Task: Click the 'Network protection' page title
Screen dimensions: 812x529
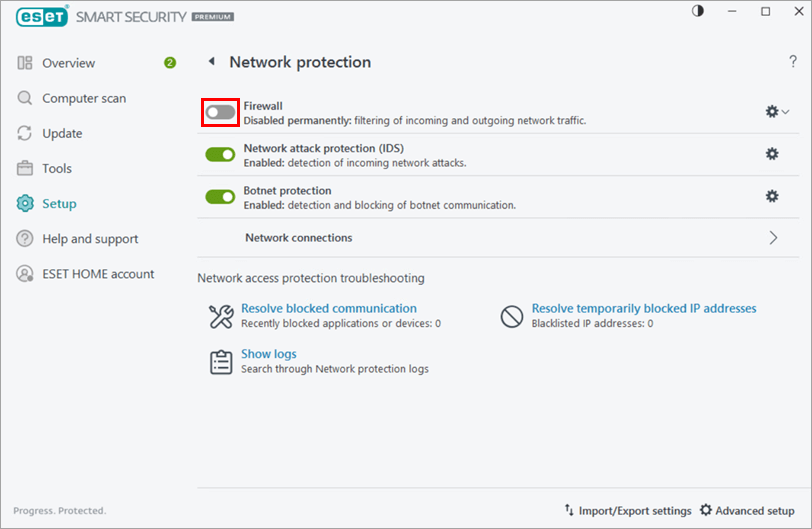Action: [300, 62]
